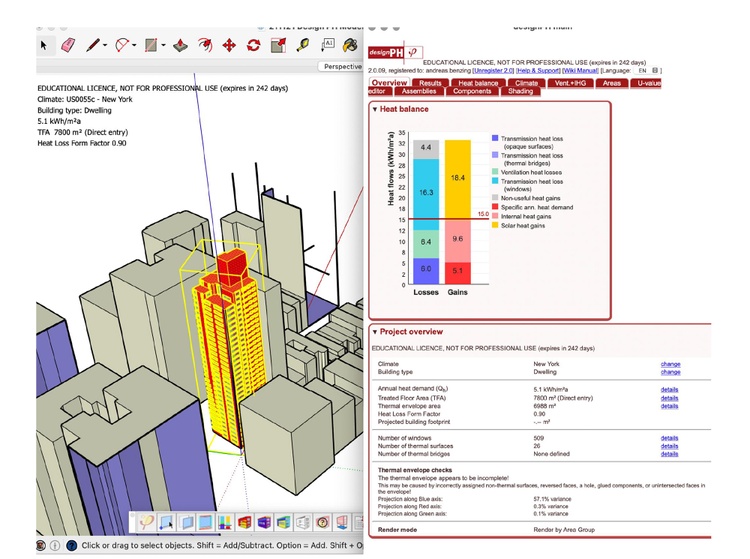Click the pink building footprint icon
The image size is (750, 559).
pos(342,522)
